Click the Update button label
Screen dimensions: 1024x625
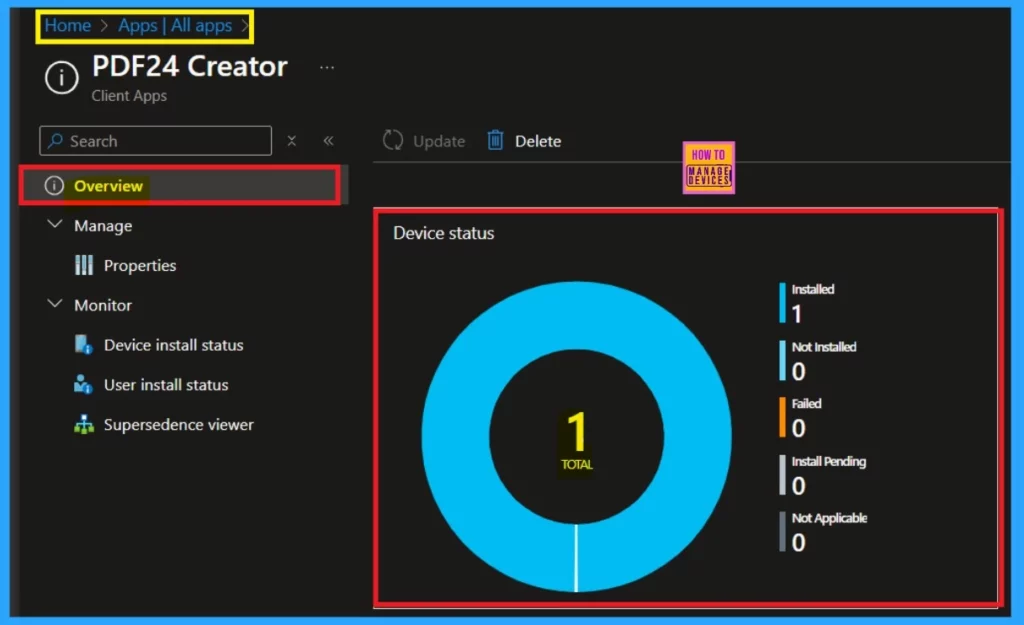click(x=439, y=141)
